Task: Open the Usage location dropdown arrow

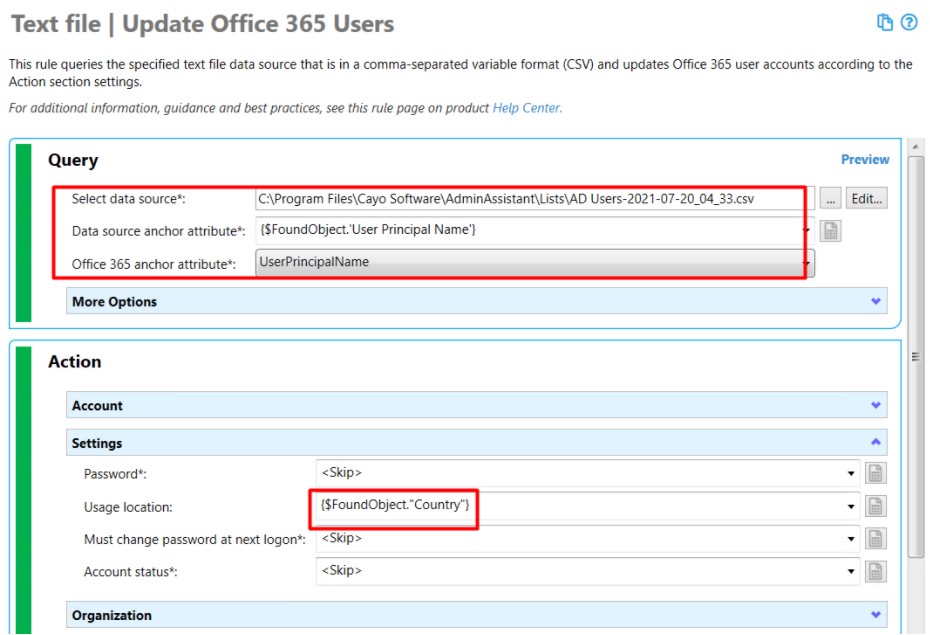Action: click(x=851, y=506)
